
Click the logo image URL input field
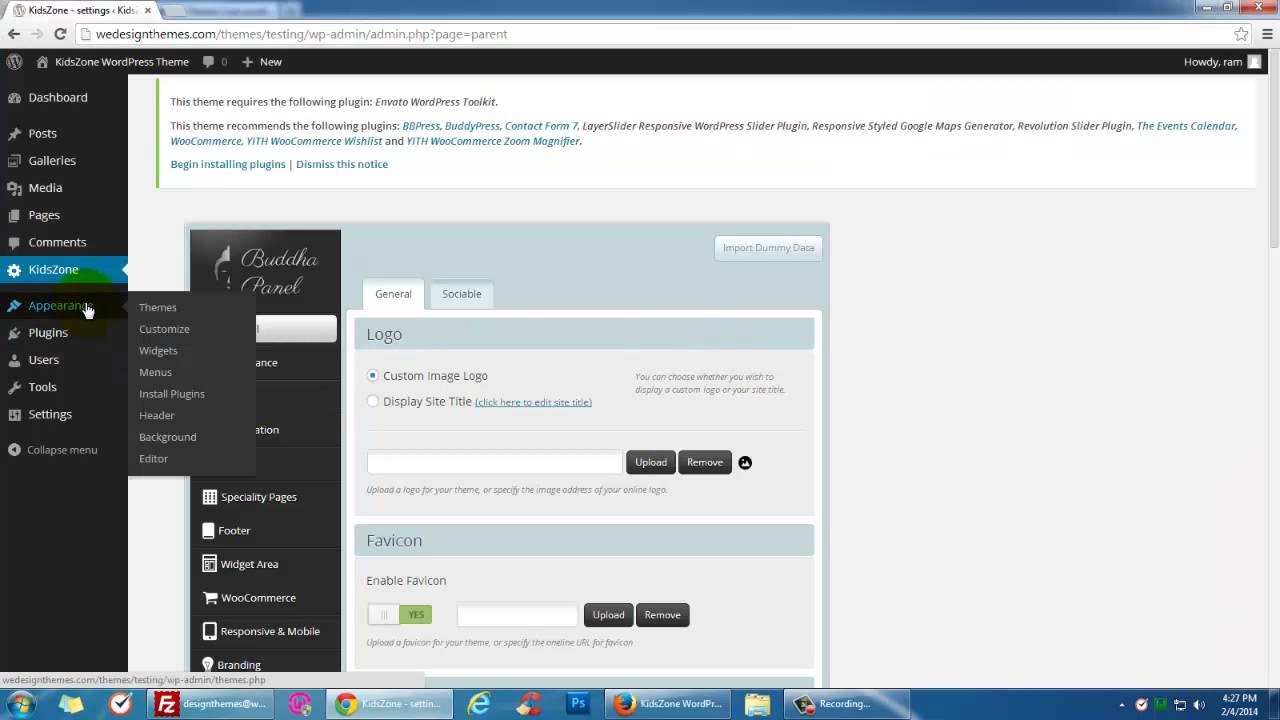495,462
